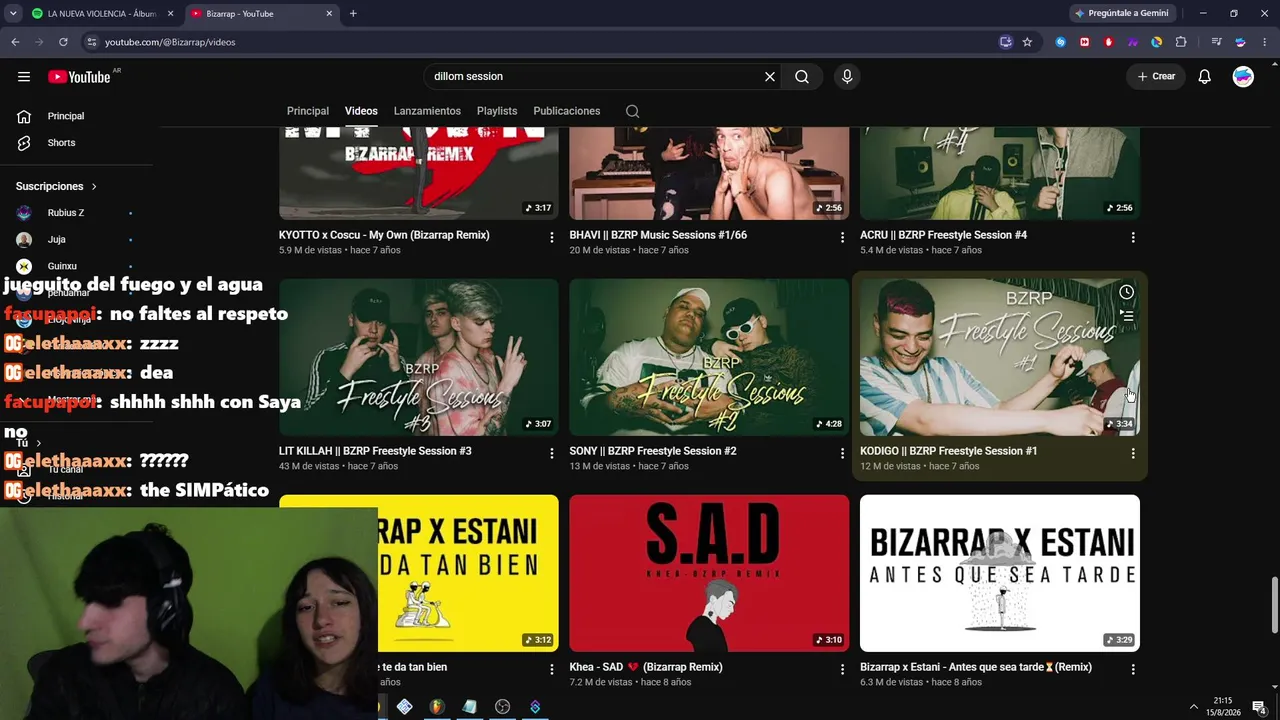Open options for Antes que sea tarde remix
Image resolution: width=1280 pixels, height=720 pixels.
1133,669
